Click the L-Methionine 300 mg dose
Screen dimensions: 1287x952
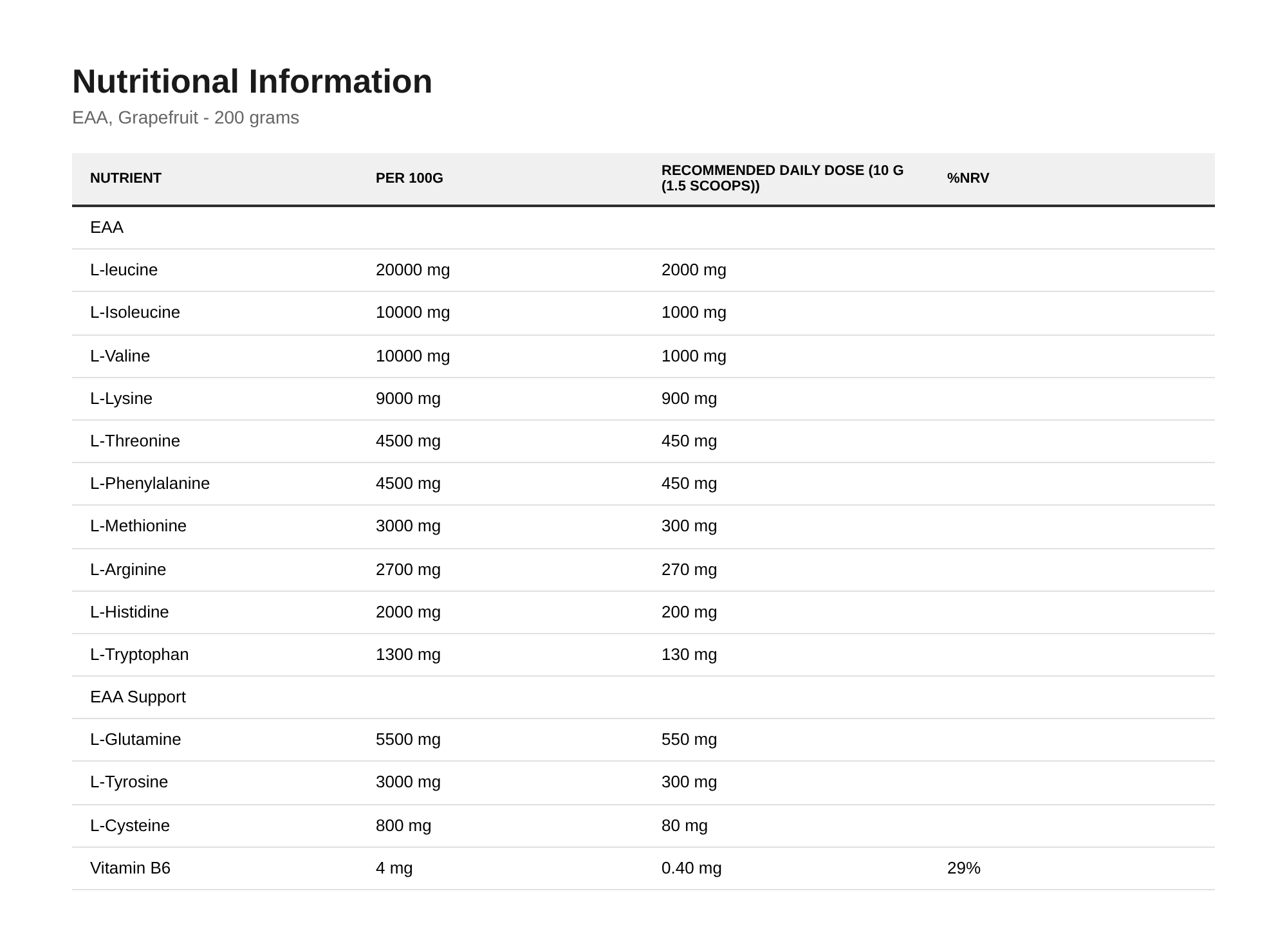[x=689, y=526]
